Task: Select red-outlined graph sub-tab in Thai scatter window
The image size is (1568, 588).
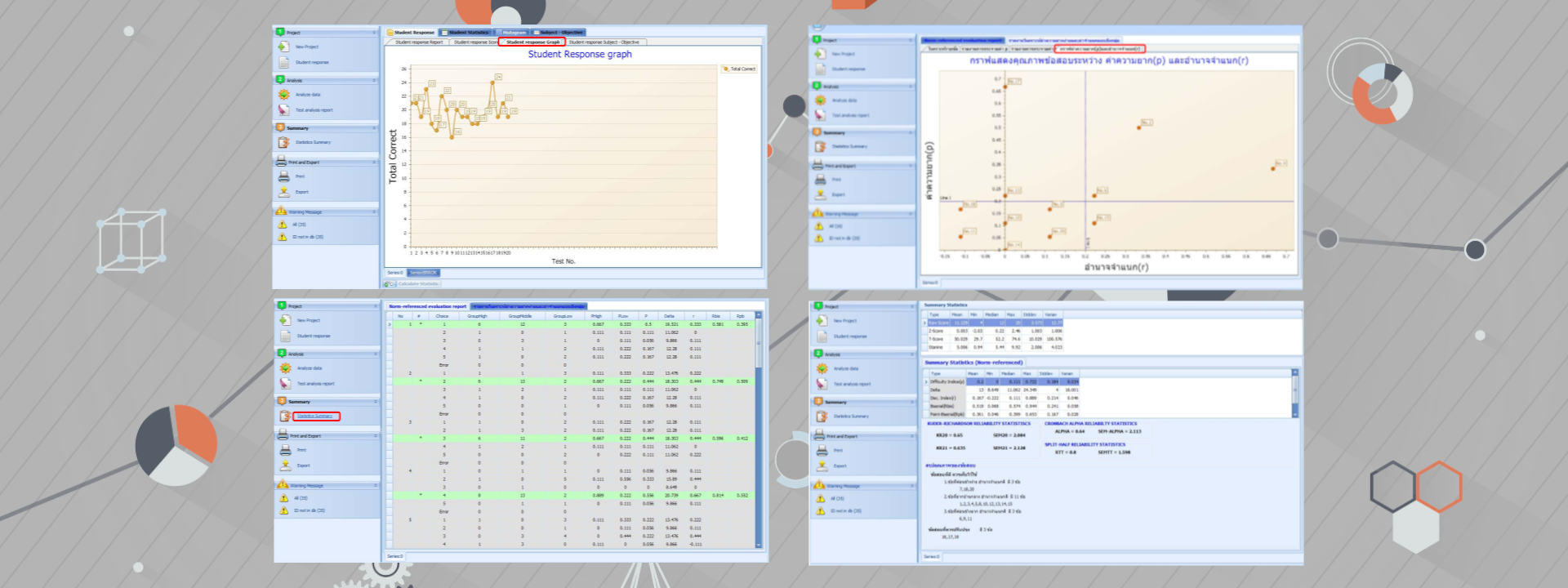Action: (1100, 49)
